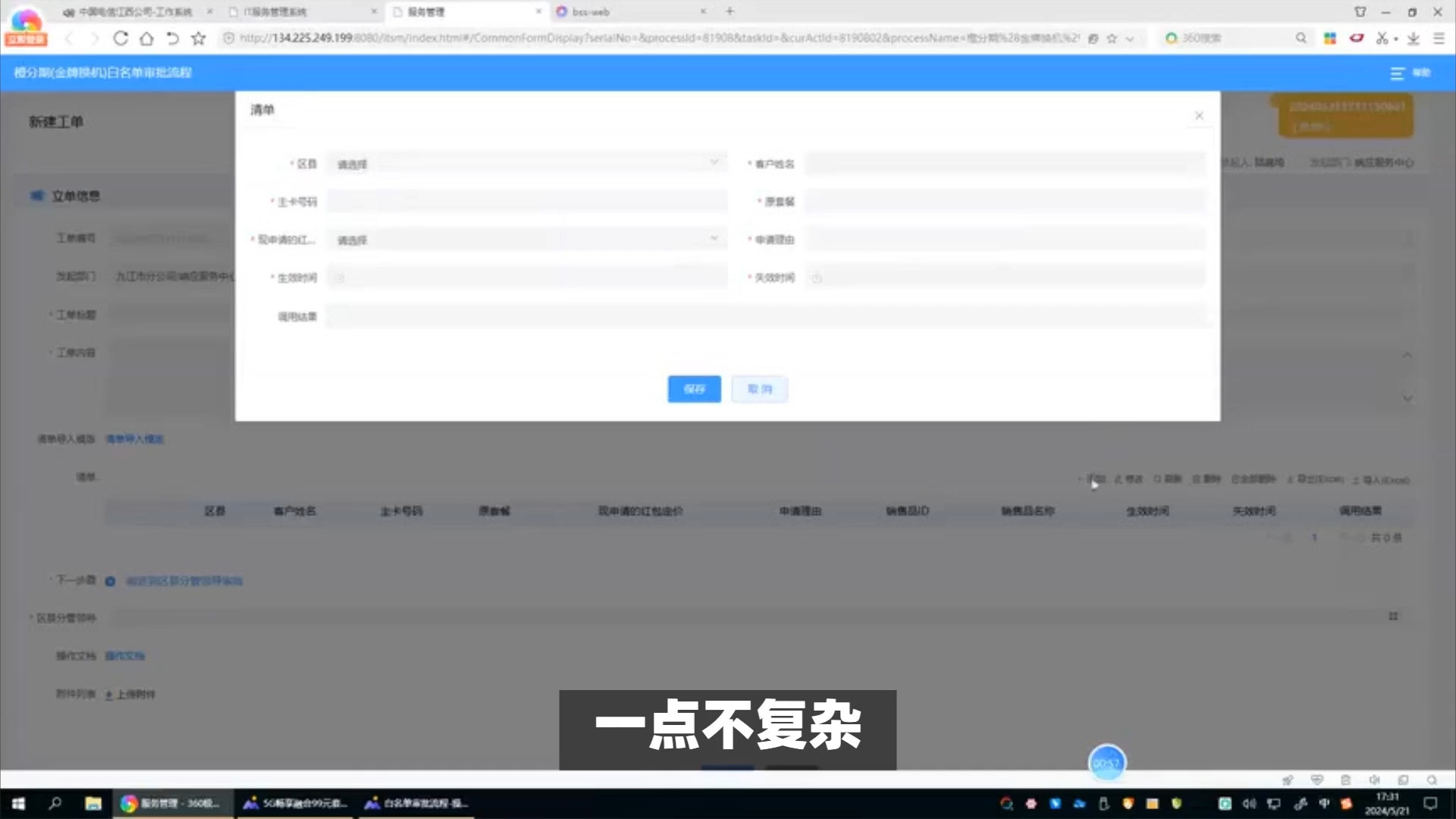Click the bookmark star icon in toolbar
This screenshot has height=819, width=1456.
click(x=199, y=38)
